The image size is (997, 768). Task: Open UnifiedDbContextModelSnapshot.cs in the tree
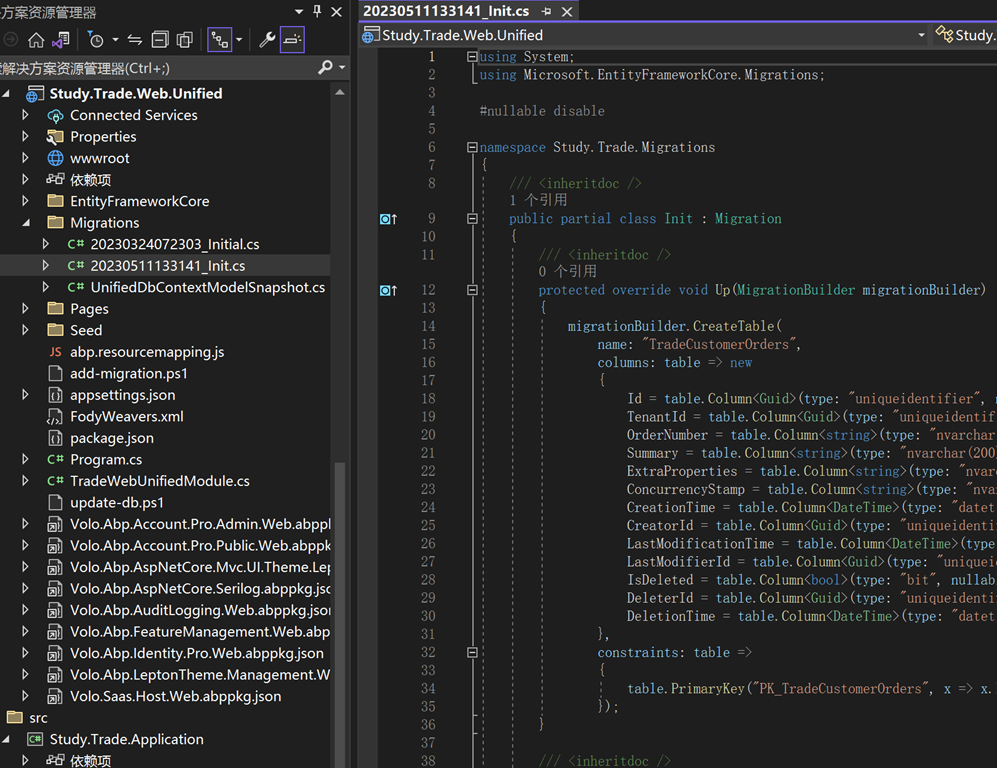click(207, 287)
